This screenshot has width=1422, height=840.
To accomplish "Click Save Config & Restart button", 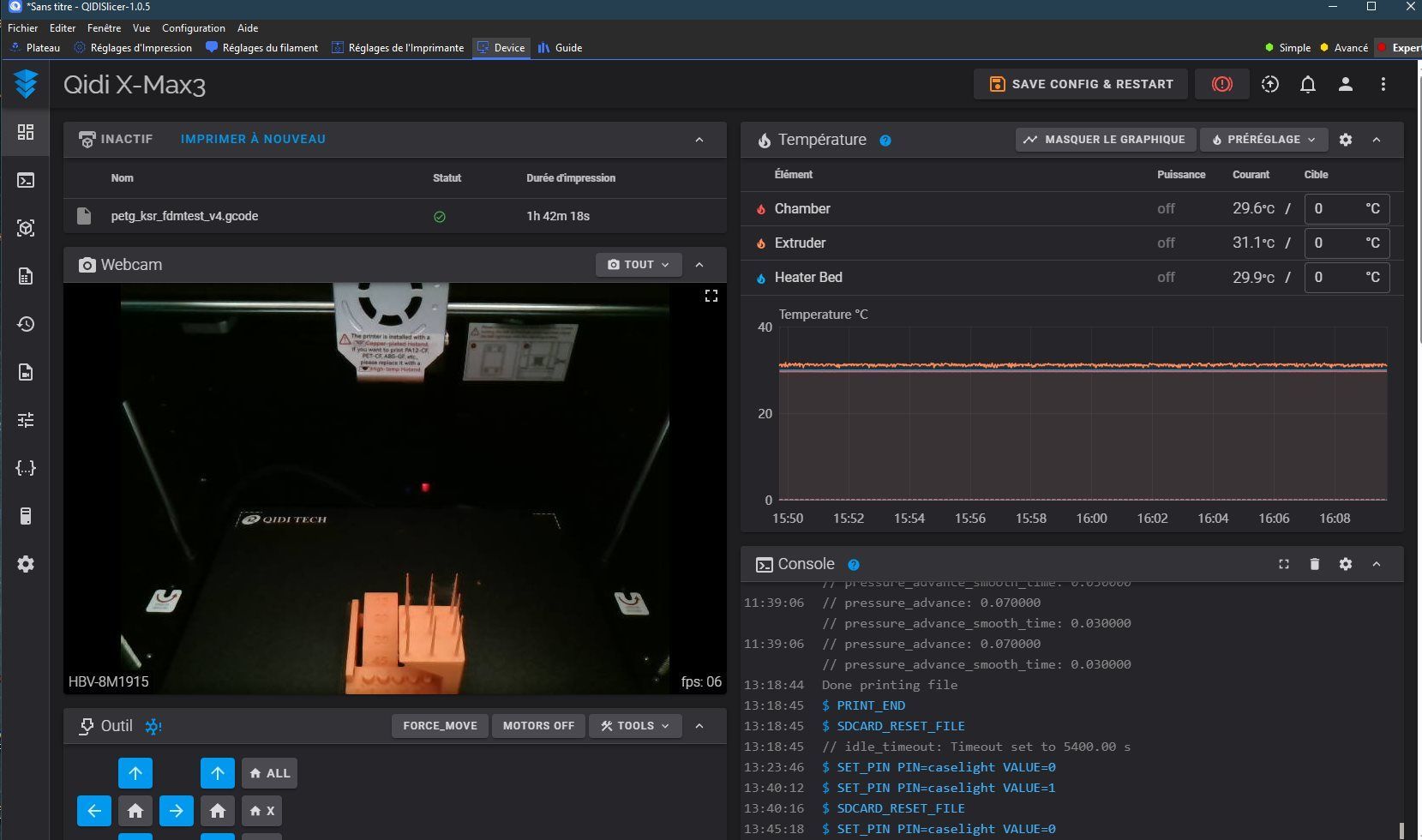I will (1080, 84).
